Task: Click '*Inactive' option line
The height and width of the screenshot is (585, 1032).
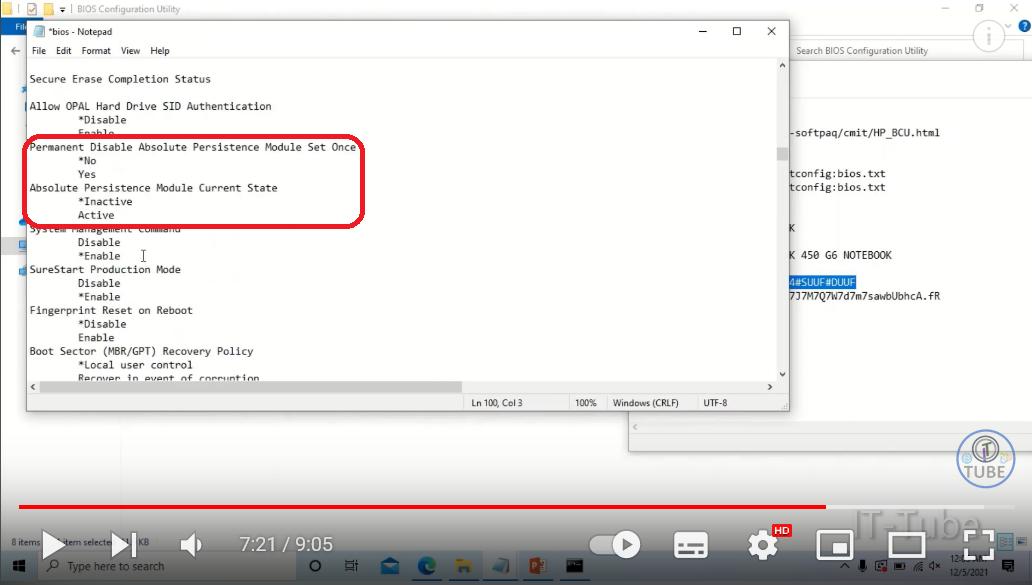Action: (105, 201)
